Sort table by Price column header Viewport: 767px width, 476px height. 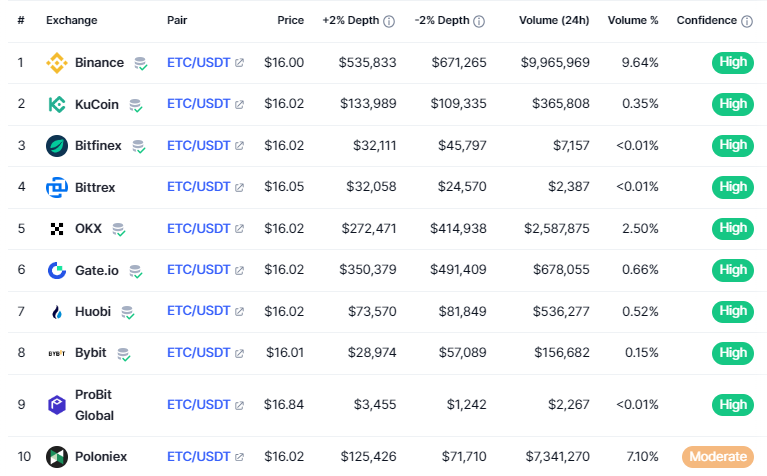[x=291, y=20]
